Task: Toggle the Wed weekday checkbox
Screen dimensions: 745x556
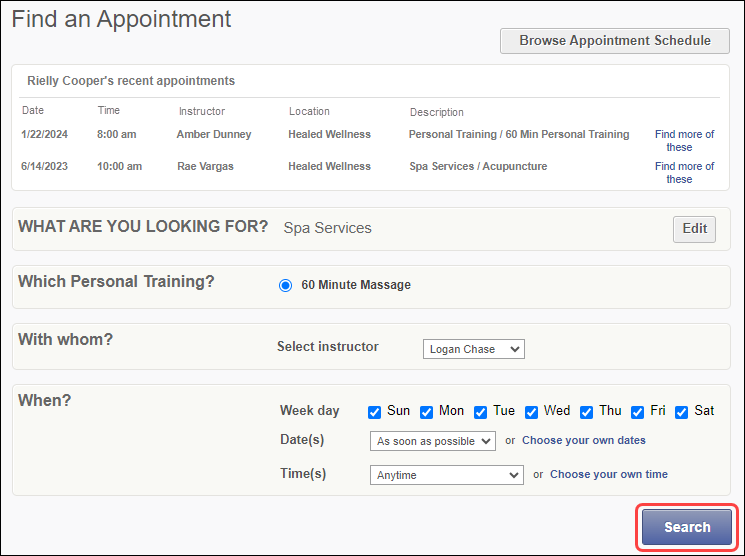Action: coord(531,412)
